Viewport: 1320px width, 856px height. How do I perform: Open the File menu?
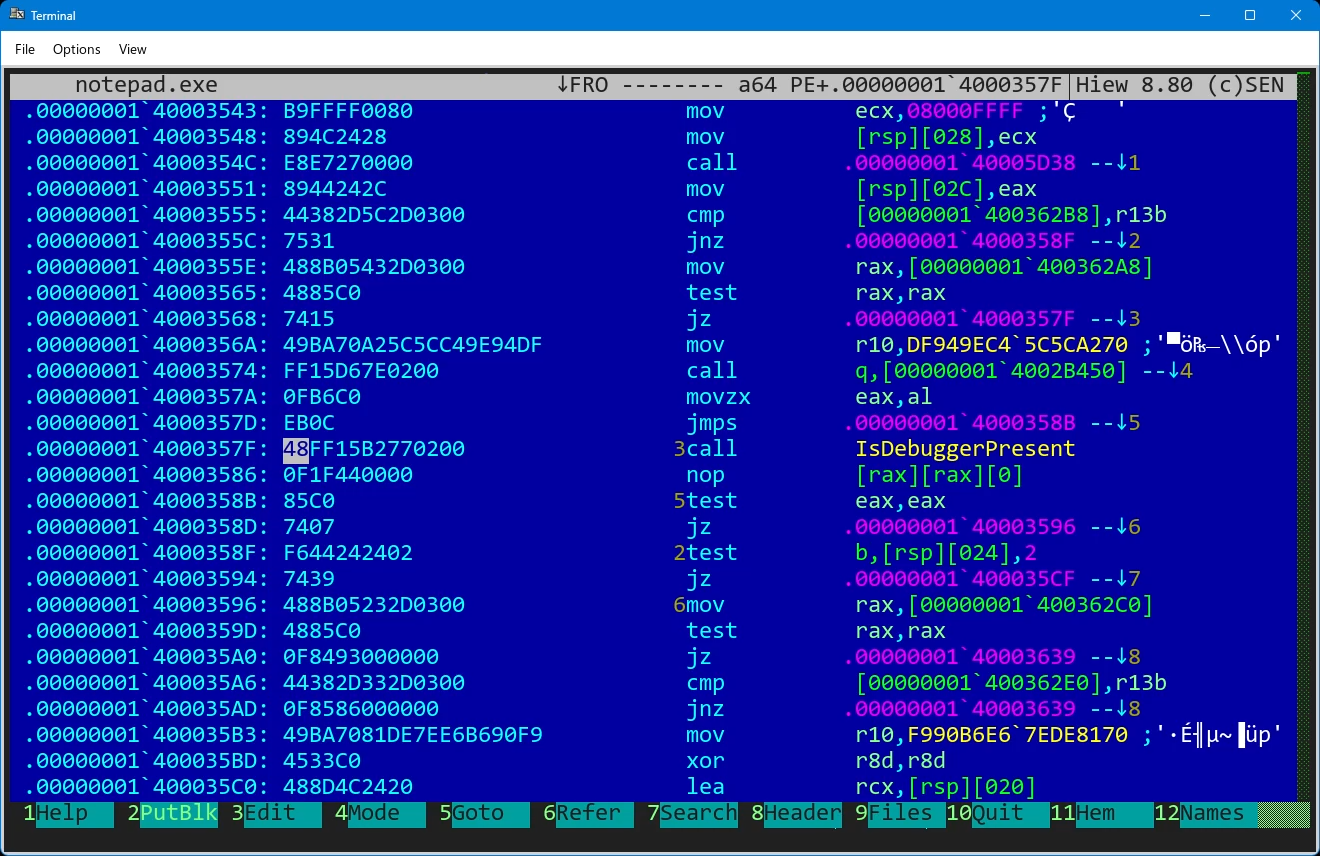point(25,49)
